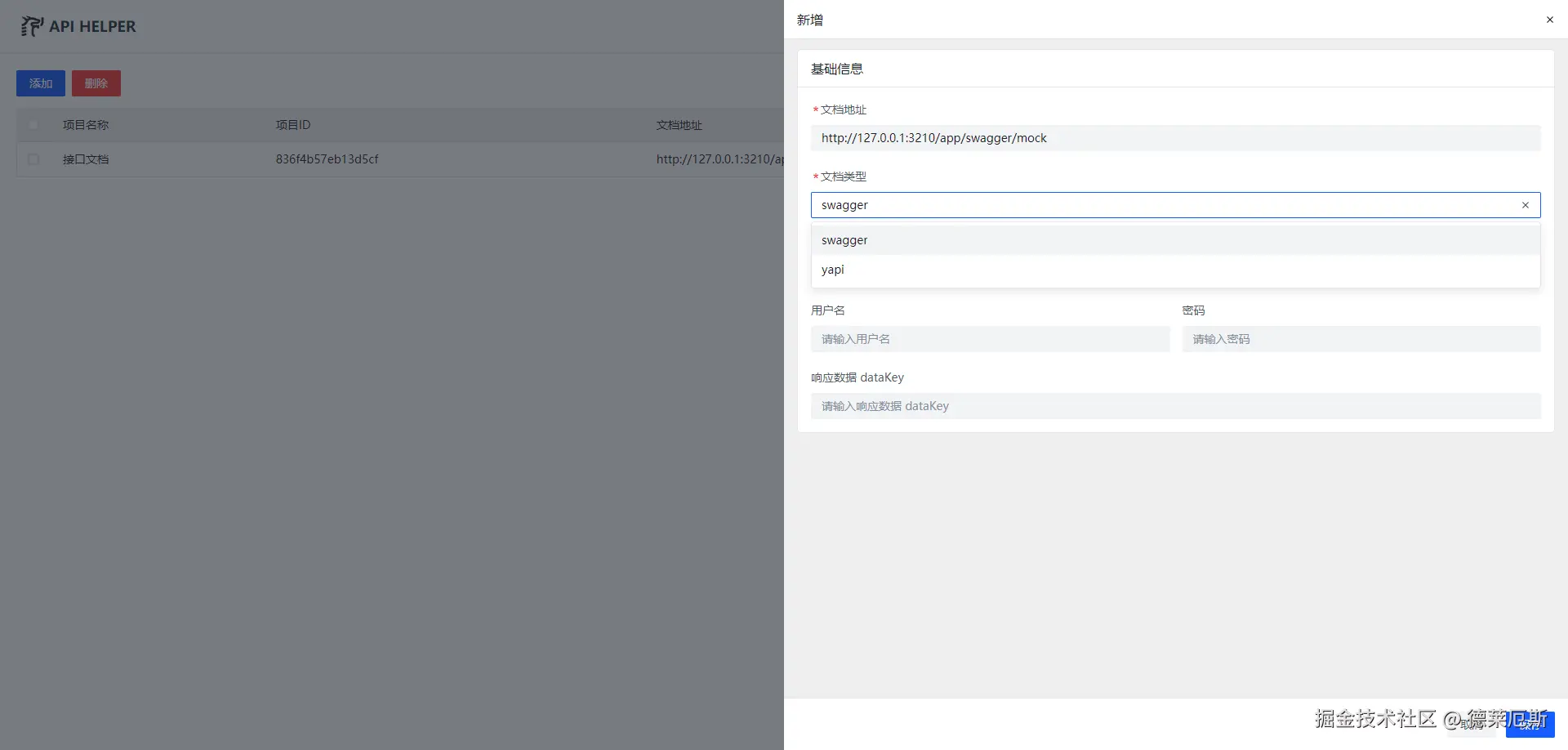1568x750 pixels.
Task: Click the 项目名称 column header
Action: [x=86, y=125]
